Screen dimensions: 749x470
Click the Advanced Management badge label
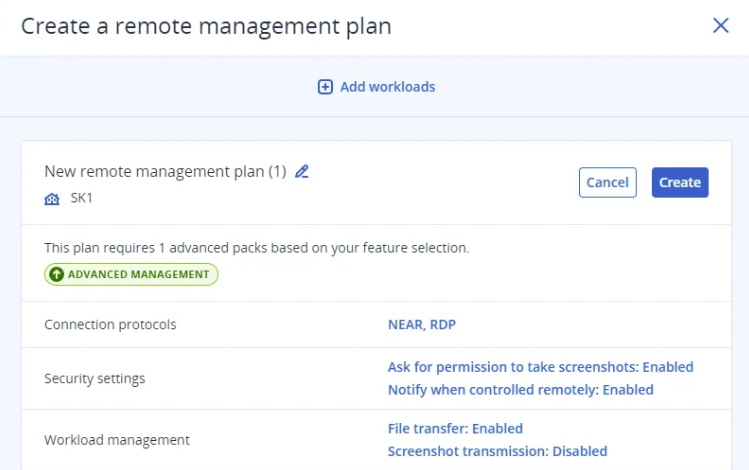coord(138,274)
